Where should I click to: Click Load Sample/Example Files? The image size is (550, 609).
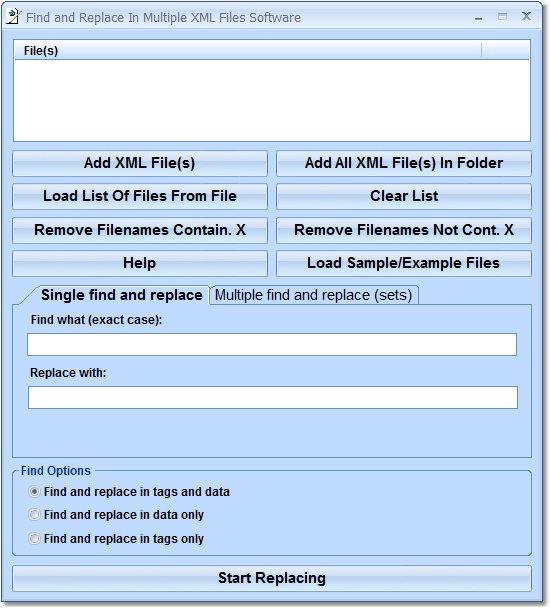[404, 263]
